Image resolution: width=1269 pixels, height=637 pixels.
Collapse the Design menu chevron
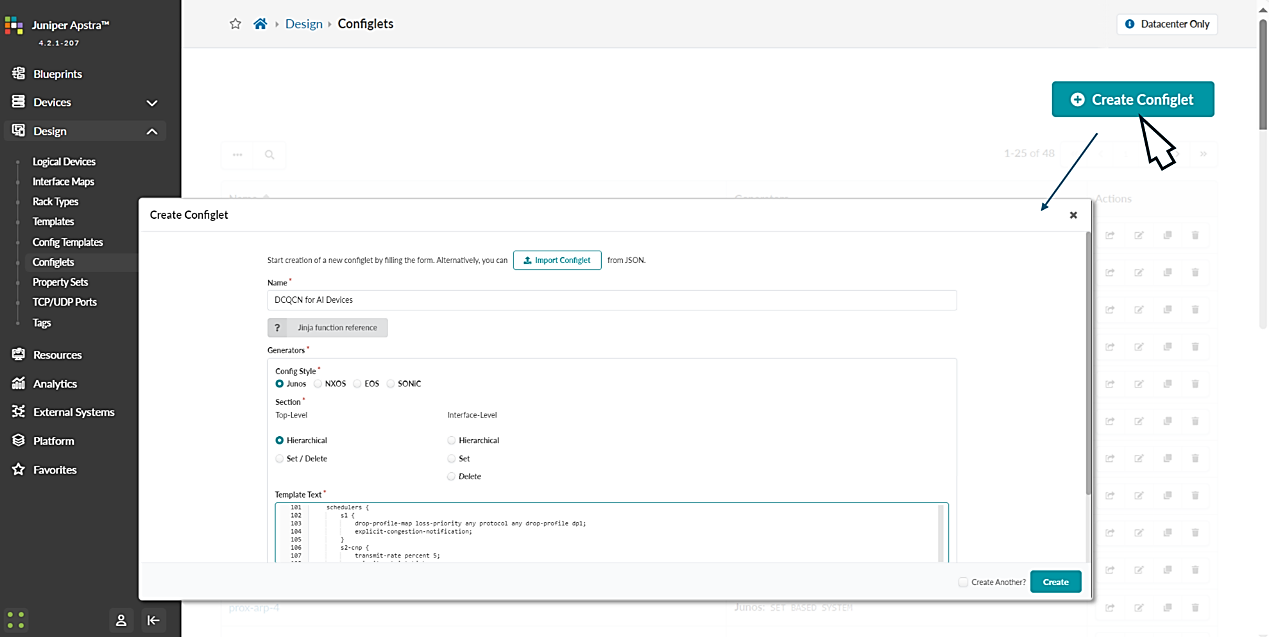click(x=152, y=132)
